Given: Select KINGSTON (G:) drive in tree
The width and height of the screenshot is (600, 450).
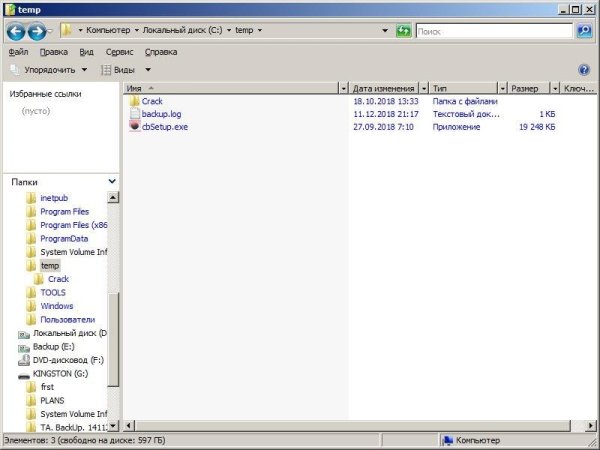Looking at the screenshot, I should pos(59,373).
